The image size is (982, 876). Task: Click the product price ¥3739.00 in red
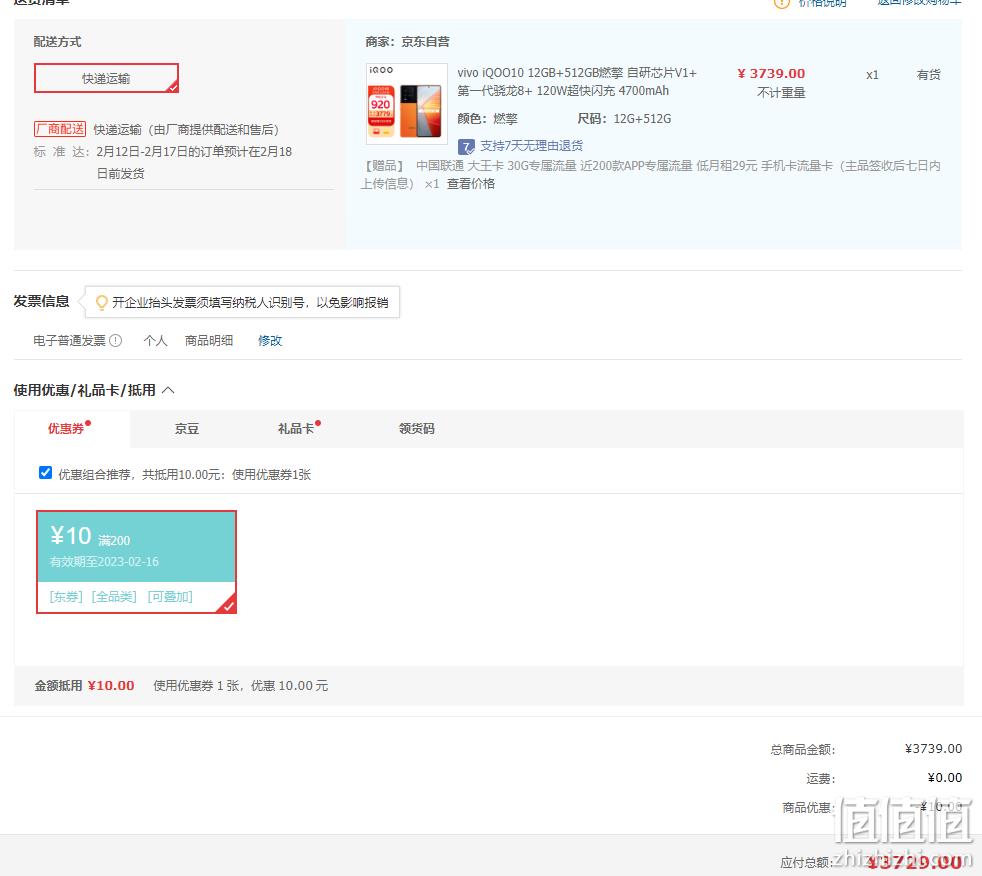pos(772,74)
